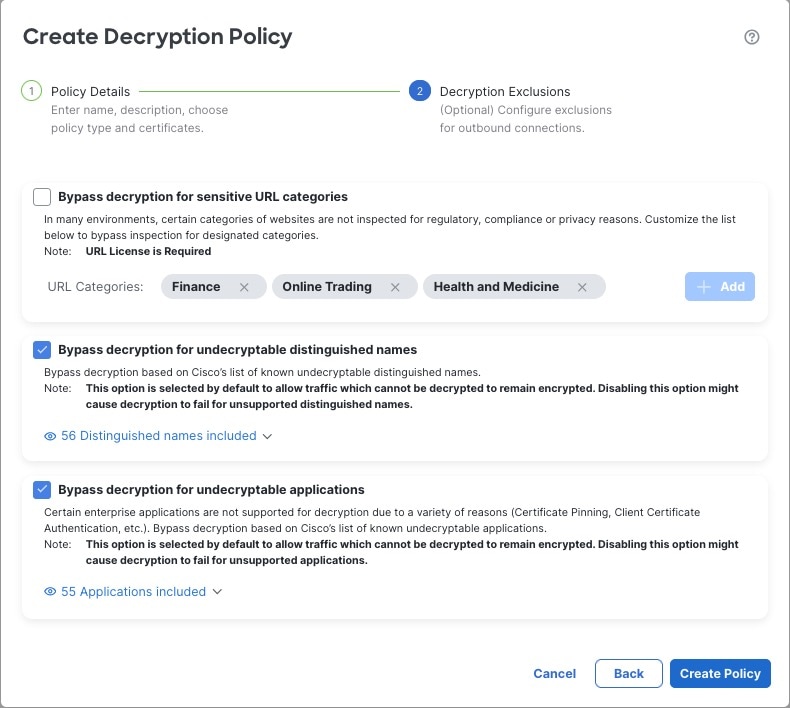The width and height of the screenshot is (790, 708).
Task: Click the 'URL Categories:' label
Action: [x=95, y=287]
